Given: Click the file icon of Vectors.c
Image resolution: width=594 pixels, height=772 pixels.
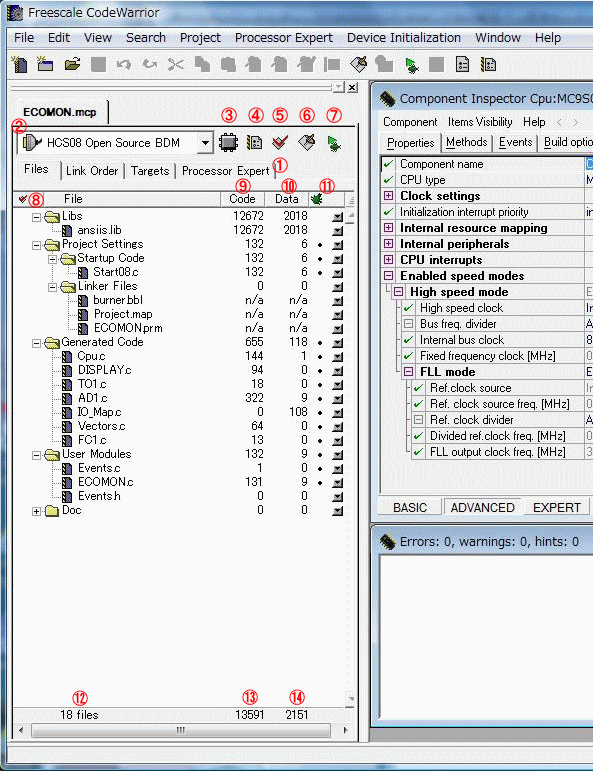Looking at the screenshot, I should tap(67, 426).
